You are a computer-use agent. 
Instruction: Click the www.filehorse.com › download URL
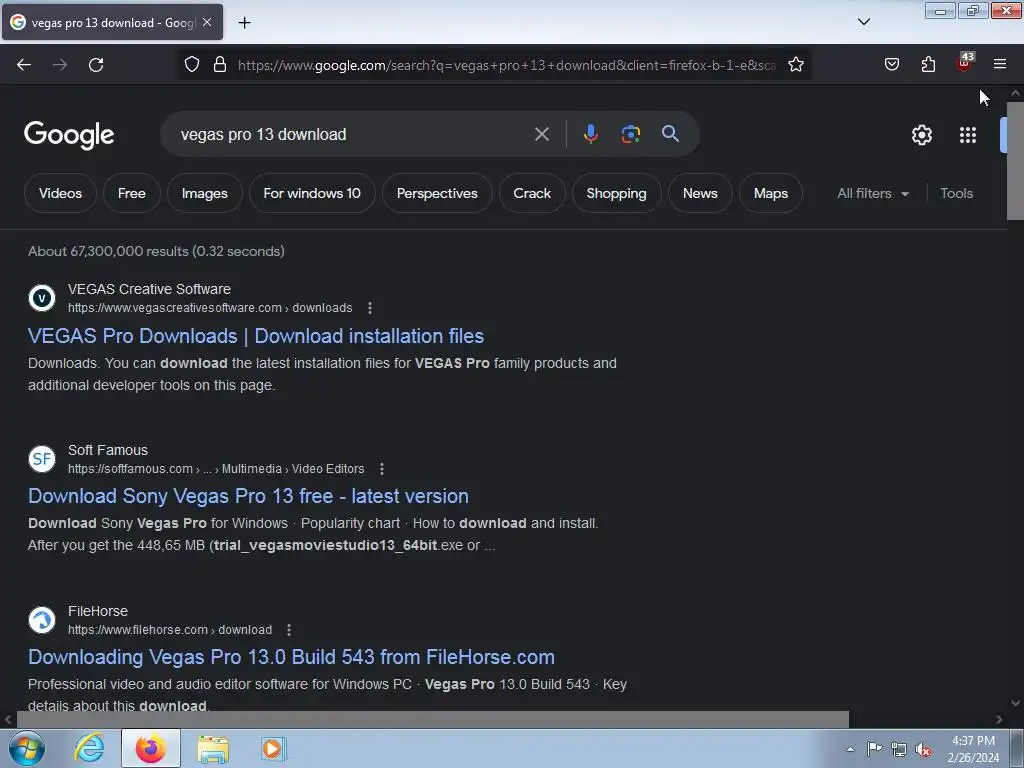pos(170,630)
